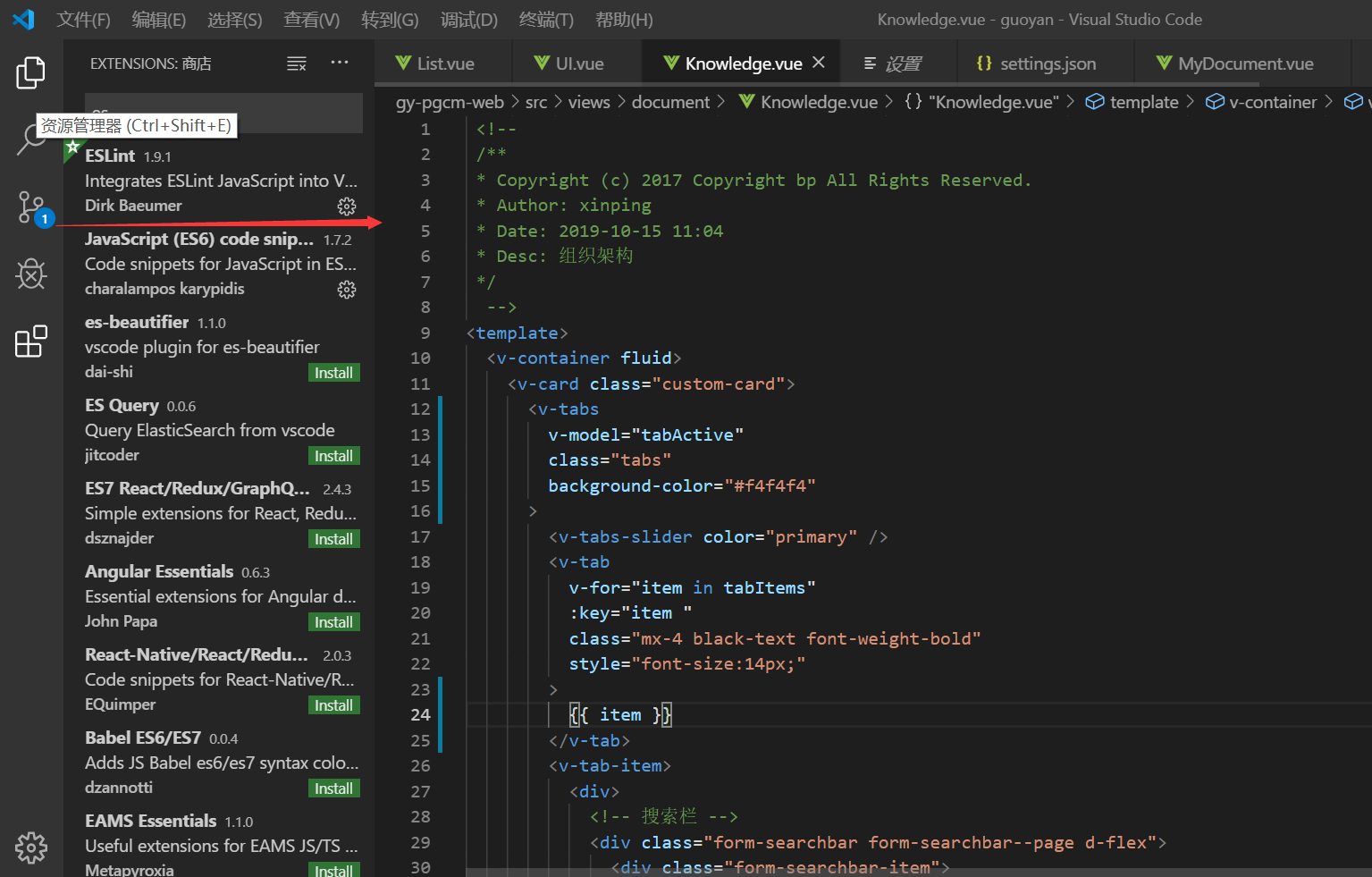Open ESLint extension manage gear
The image size is (1372, 877).
pos(347,207)
